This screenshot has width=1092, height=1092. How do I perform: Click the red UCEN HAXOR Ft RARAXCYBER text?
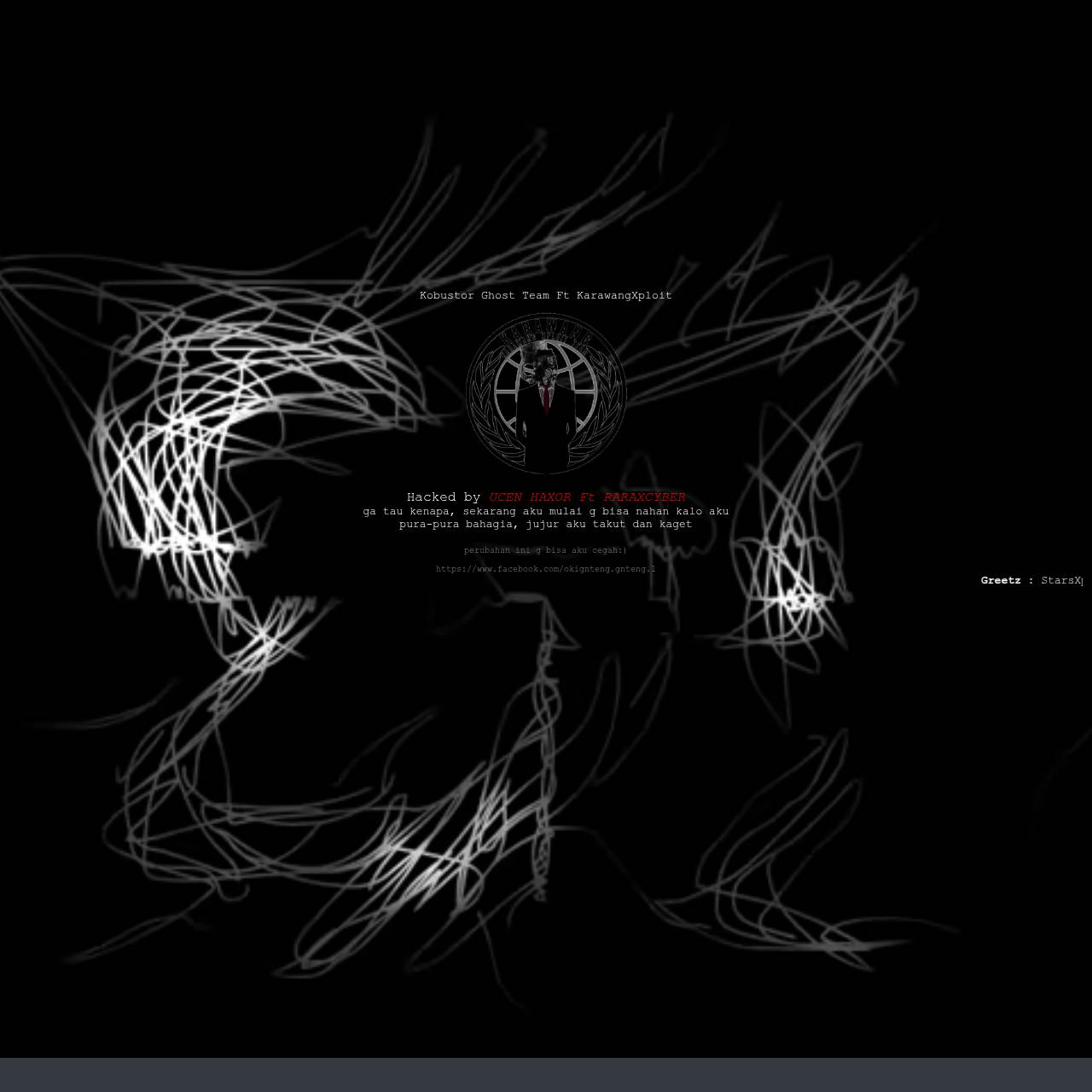click(587, 497)
